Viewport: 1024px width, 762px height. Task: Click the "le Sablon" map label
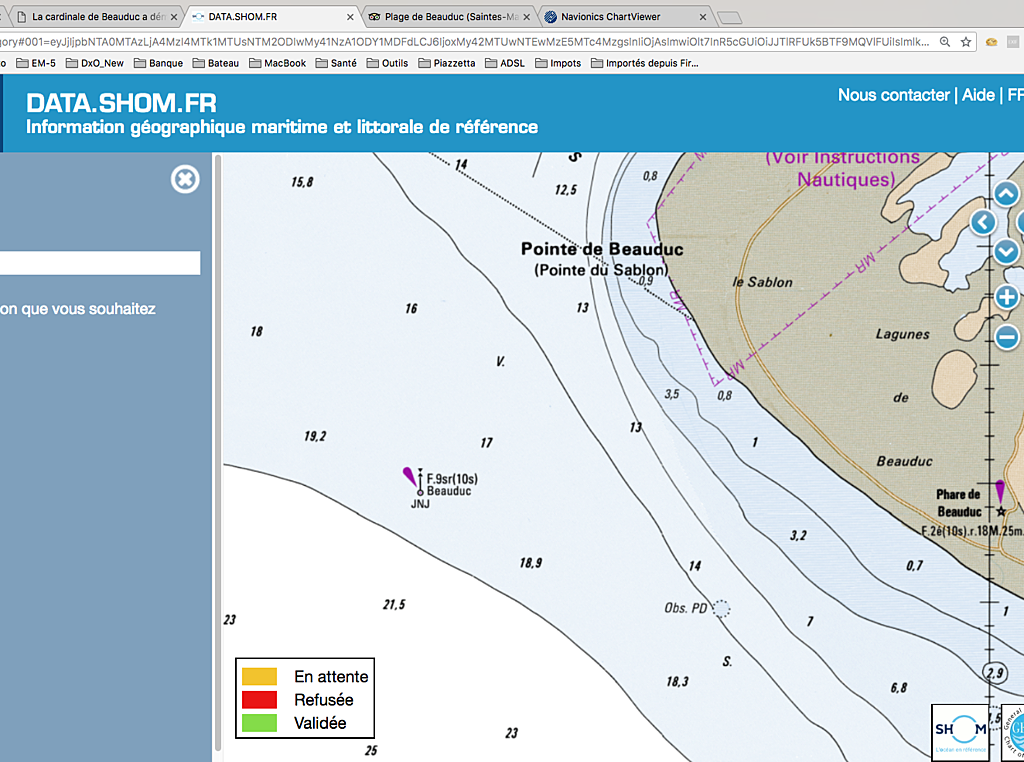click(762, 282)
